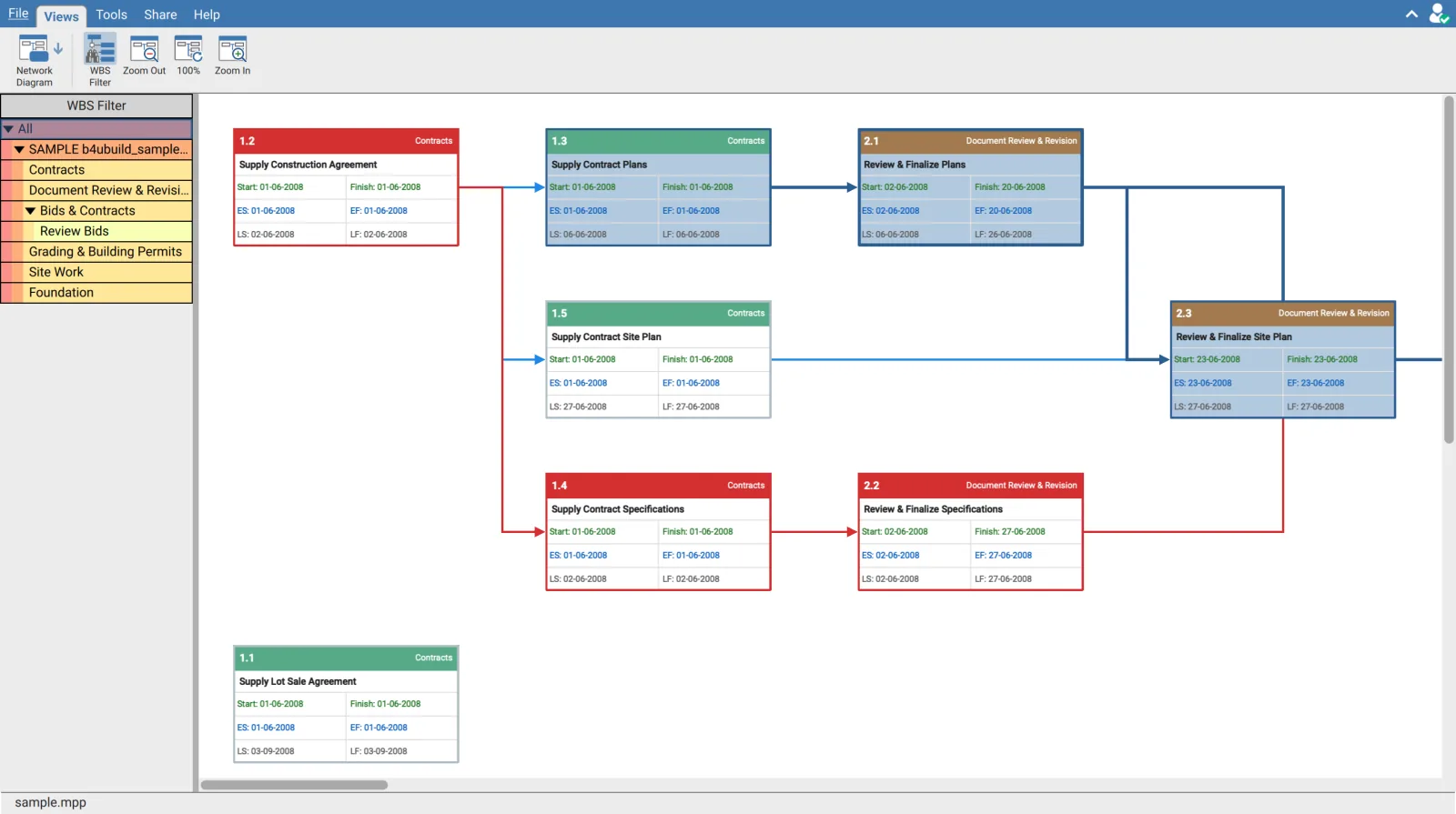Select task node 2.3 Review & Finalize Site Plan
This screenshot has width=1456, height=814.
(x=1282, y=359)
